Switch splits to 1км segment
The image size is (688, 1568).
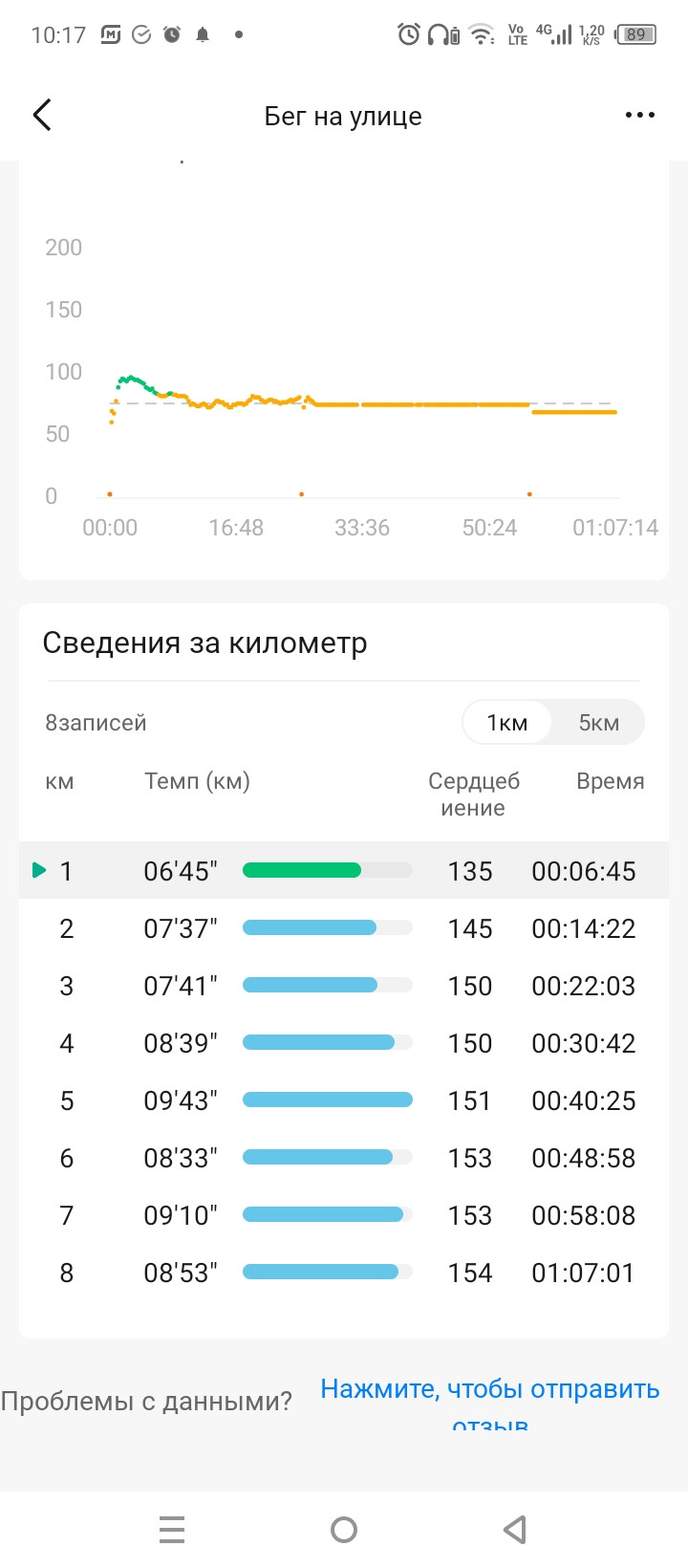pos(506,723)
